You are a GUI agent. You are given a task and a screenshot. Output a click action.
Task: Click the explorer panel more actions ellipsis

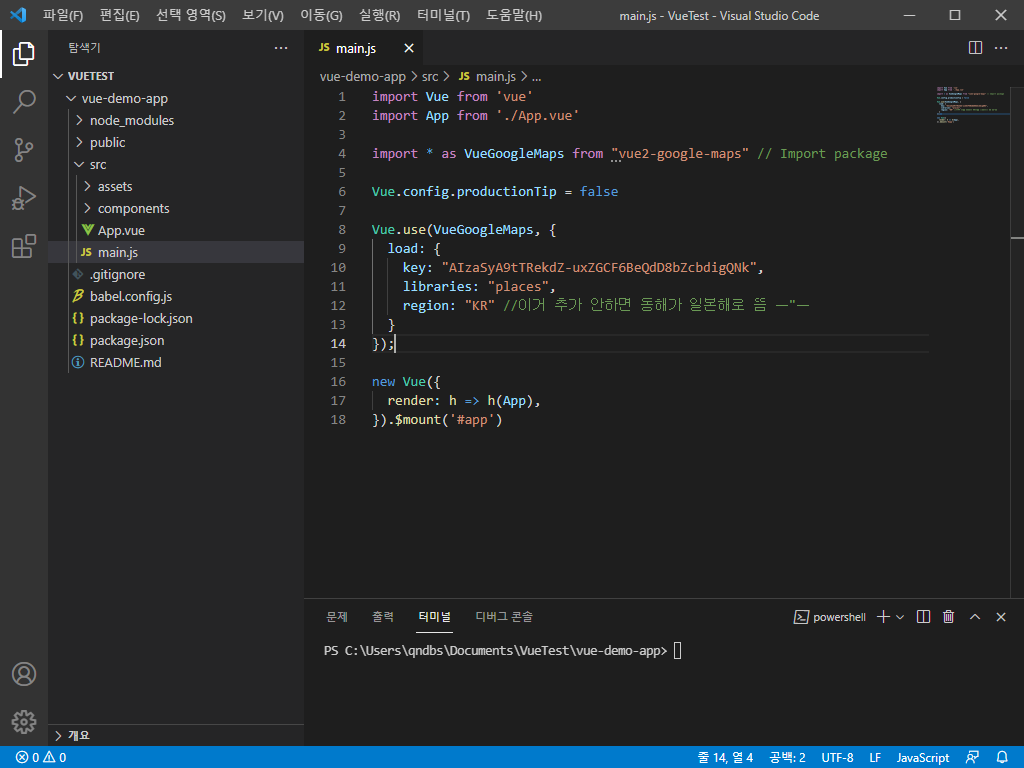point(281,48)
